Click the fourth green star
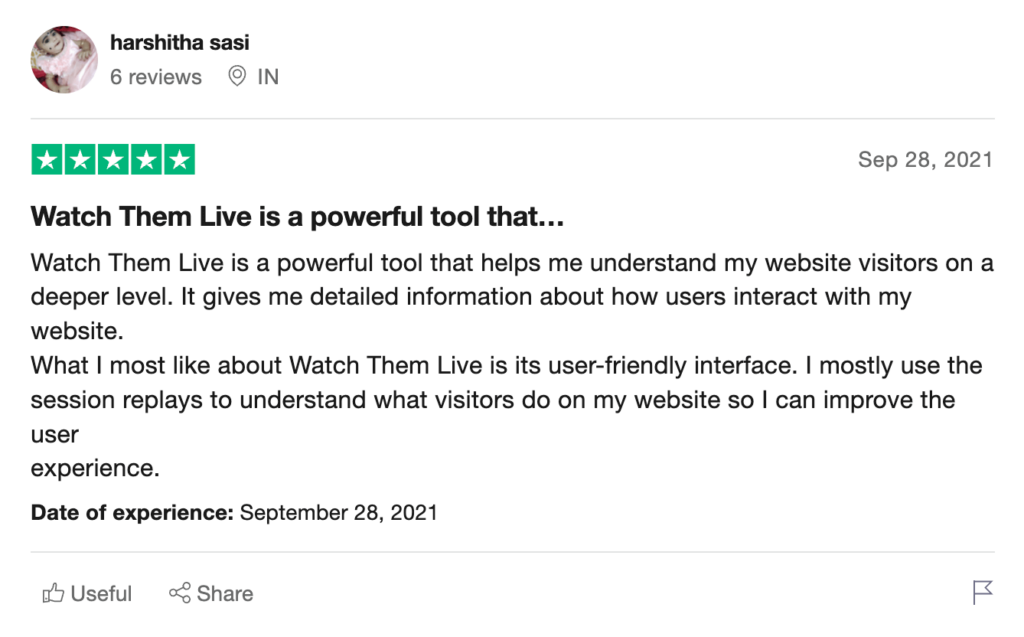 [146, 159]
